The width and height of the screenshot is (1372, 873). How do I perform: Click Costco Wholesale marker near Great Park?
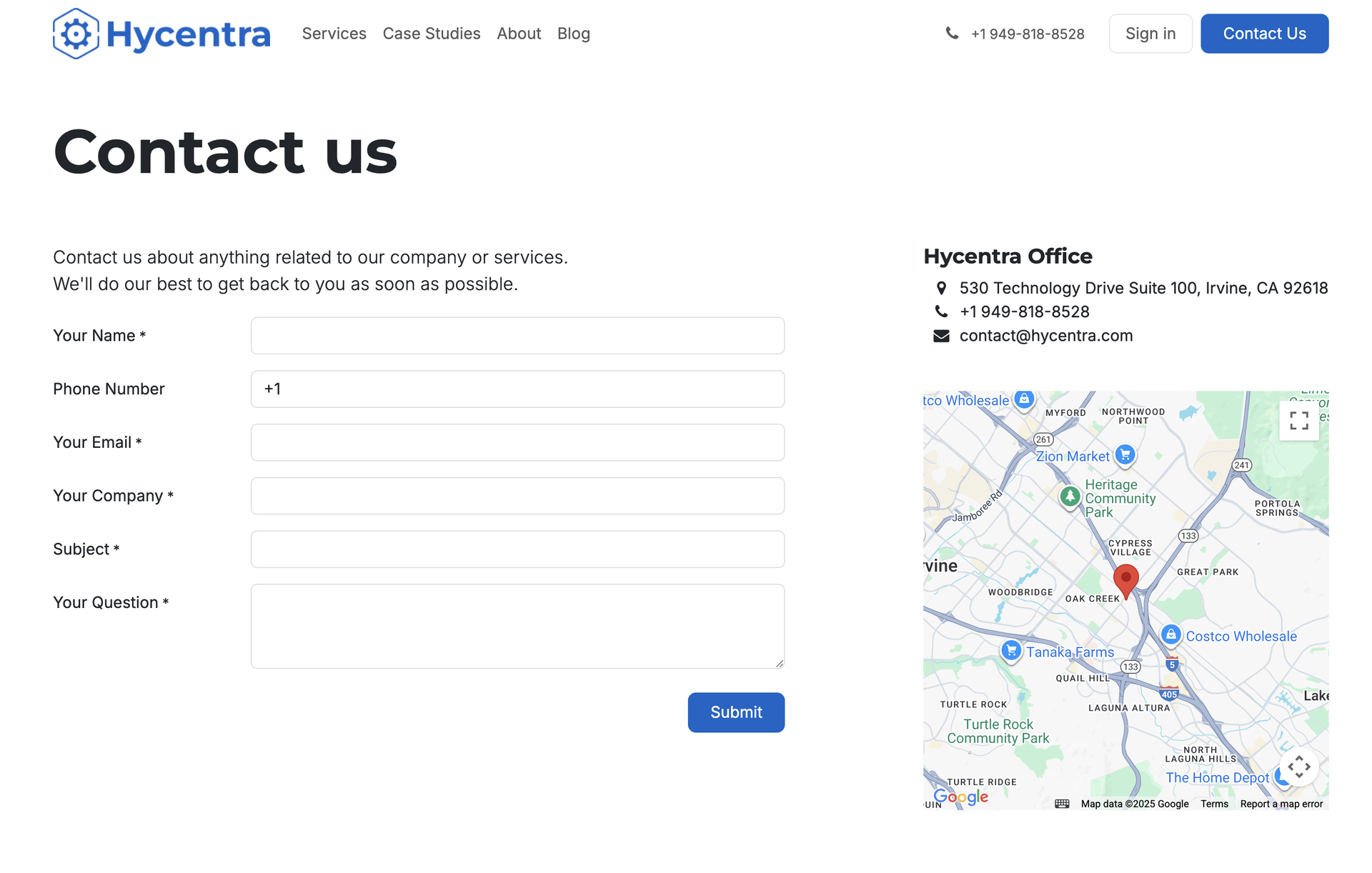1170,634
